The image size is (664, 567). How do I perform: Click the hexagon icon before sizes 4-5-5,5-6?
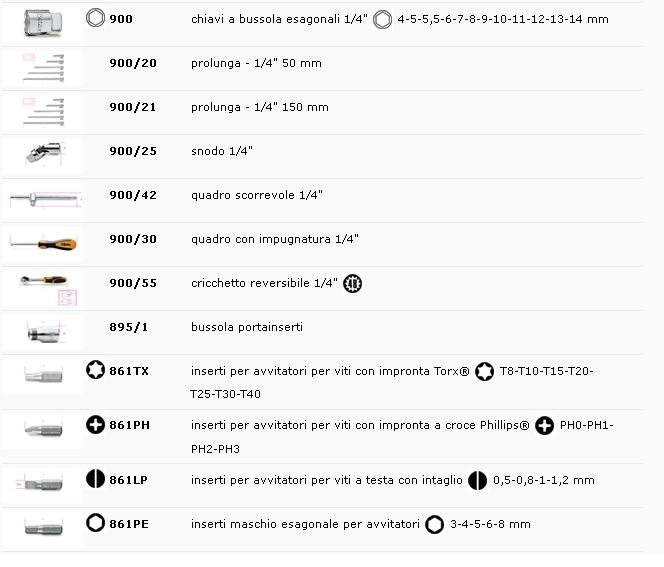pyautogui.click(x=381, y=19)
